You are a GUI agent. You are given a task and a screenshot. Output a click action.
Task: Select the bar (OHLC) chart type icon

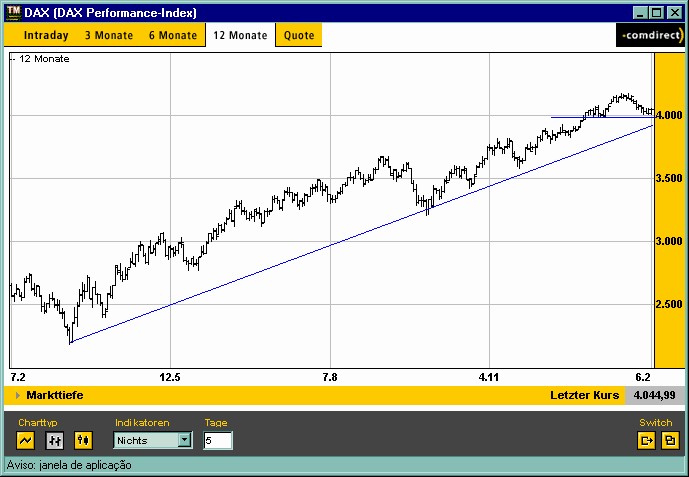[54, 440]
